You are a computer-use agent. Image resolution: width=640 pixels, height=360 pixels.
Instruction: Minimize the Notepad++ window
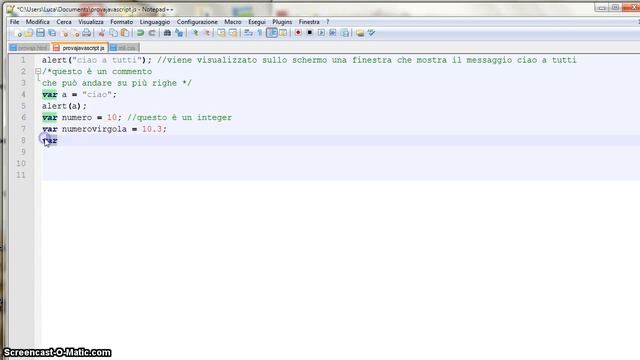[602, 8]
